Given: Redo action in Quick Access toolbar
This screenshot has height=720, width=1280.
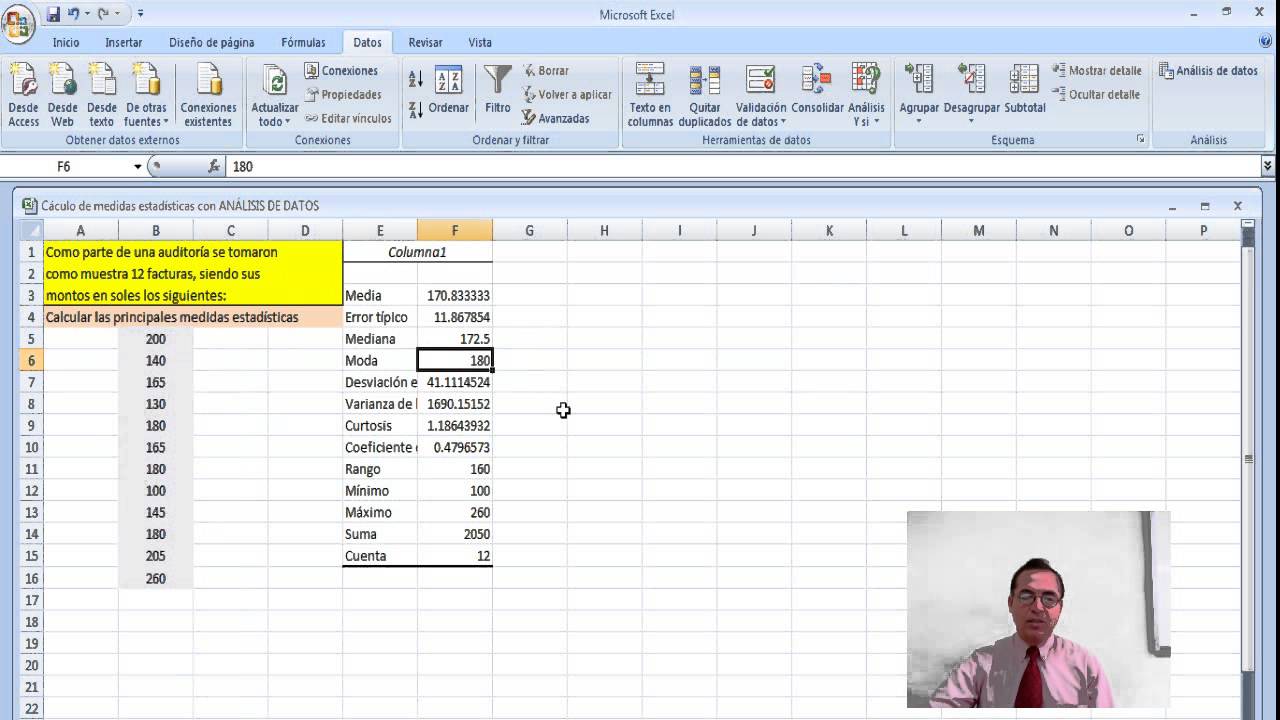Looking at the screenshot, I should coord(103,14).
